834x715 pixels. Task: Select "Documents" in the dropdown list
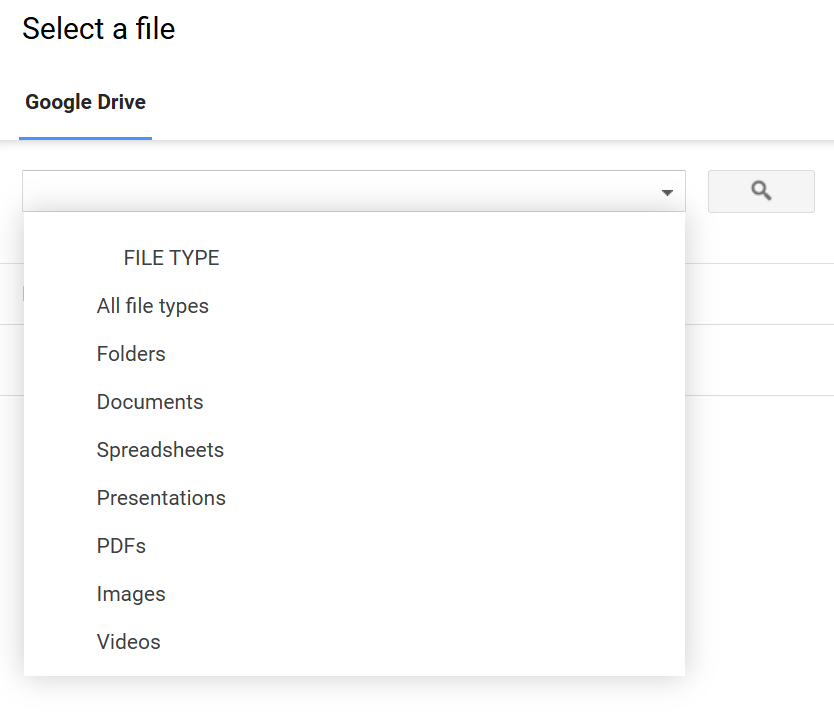(149, 402)
